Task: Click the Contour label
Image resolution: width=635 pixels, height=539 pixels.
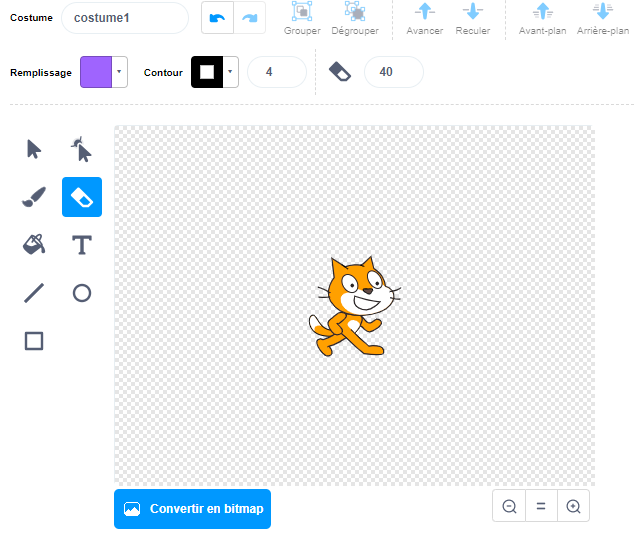Action: pyautogui.click(x=163, y=72)
